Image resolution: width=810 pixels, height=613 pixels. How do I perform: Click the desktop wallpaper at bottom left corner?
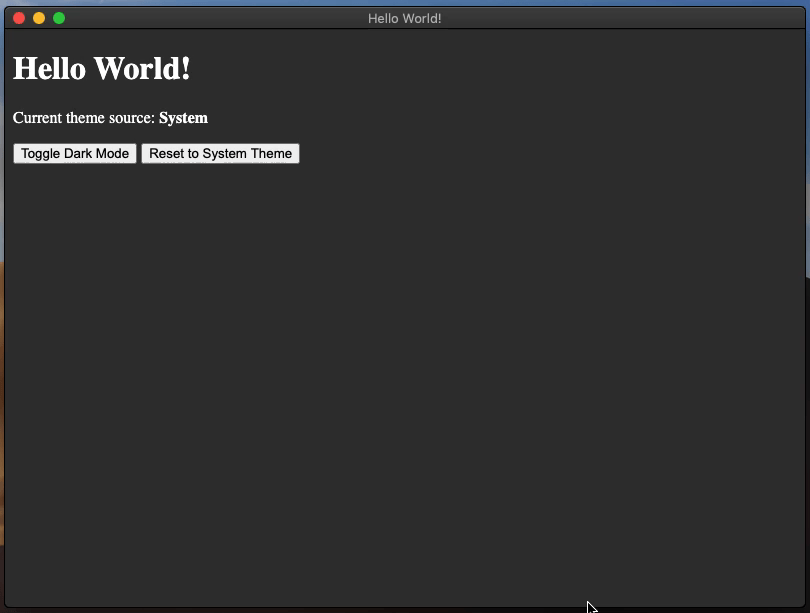tap(3, 610)
